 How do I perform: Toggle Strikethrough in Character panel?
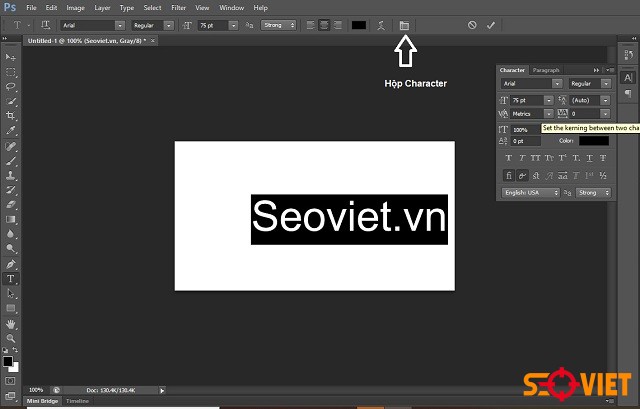(x=603, y=158)
